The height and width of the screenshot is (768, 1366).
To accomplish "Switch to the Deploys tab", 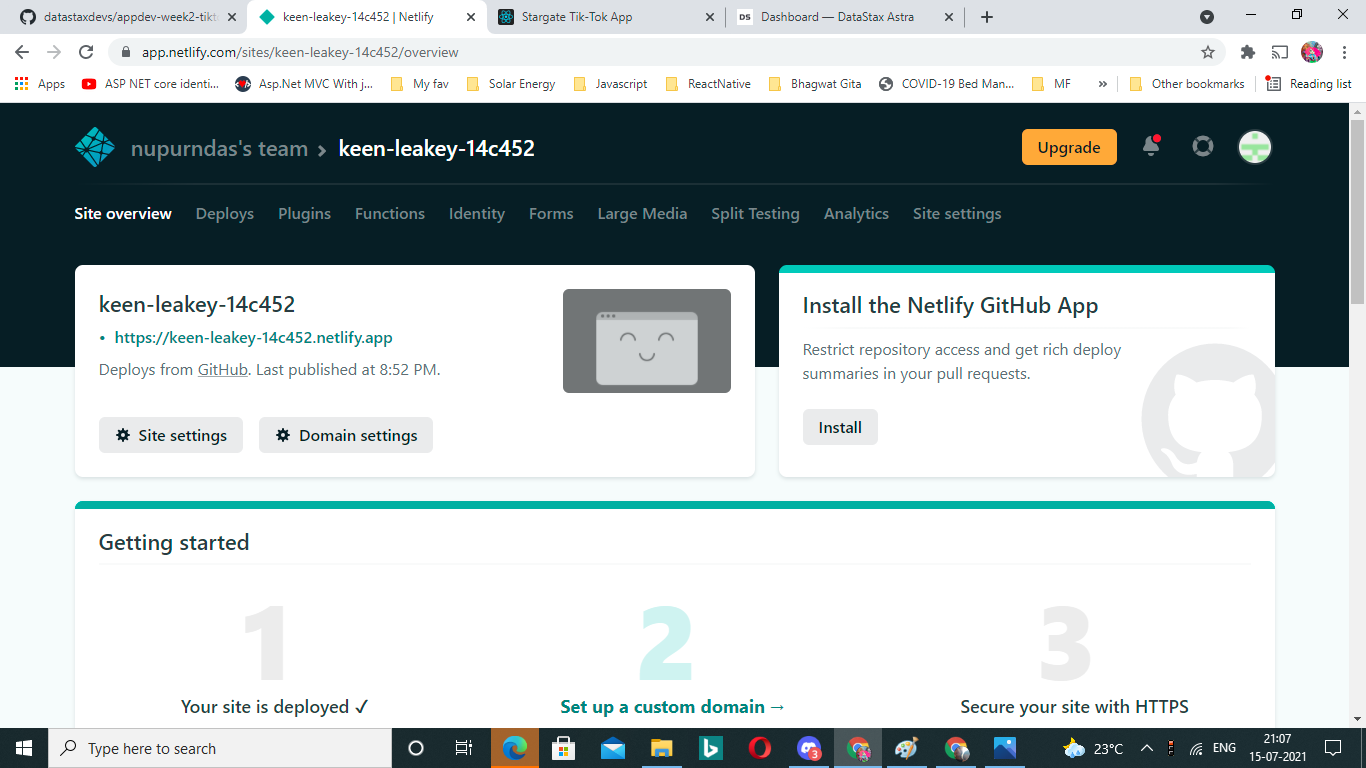I will click(224, 213).
